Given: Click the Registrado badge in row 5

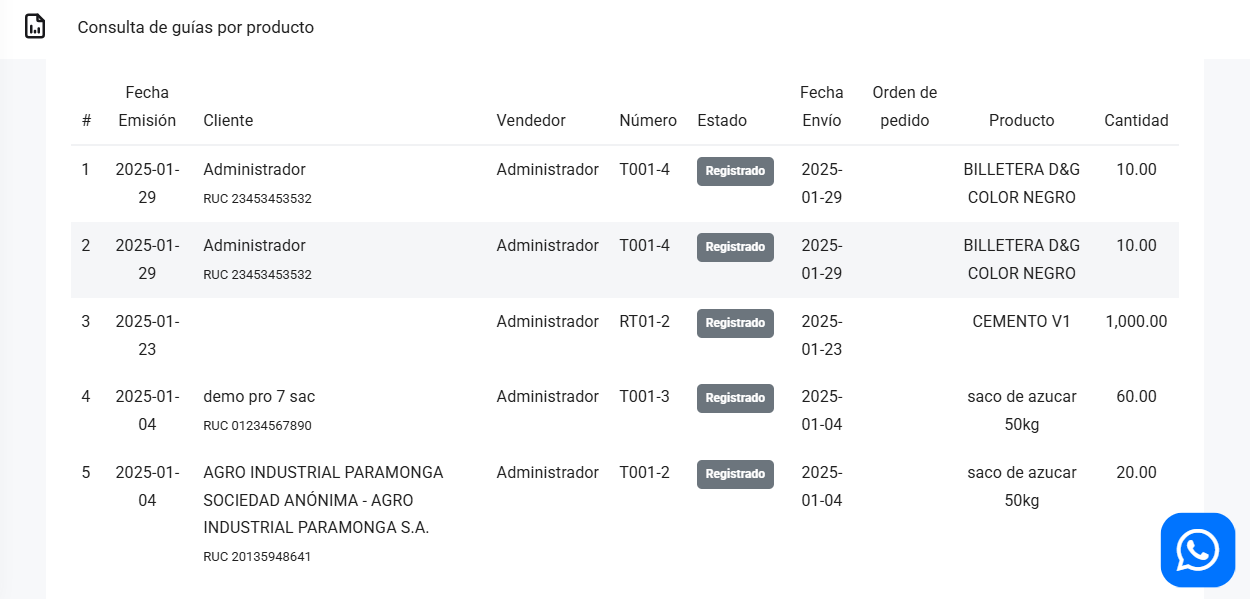Looking at the screenshot, I should [735, 474].
